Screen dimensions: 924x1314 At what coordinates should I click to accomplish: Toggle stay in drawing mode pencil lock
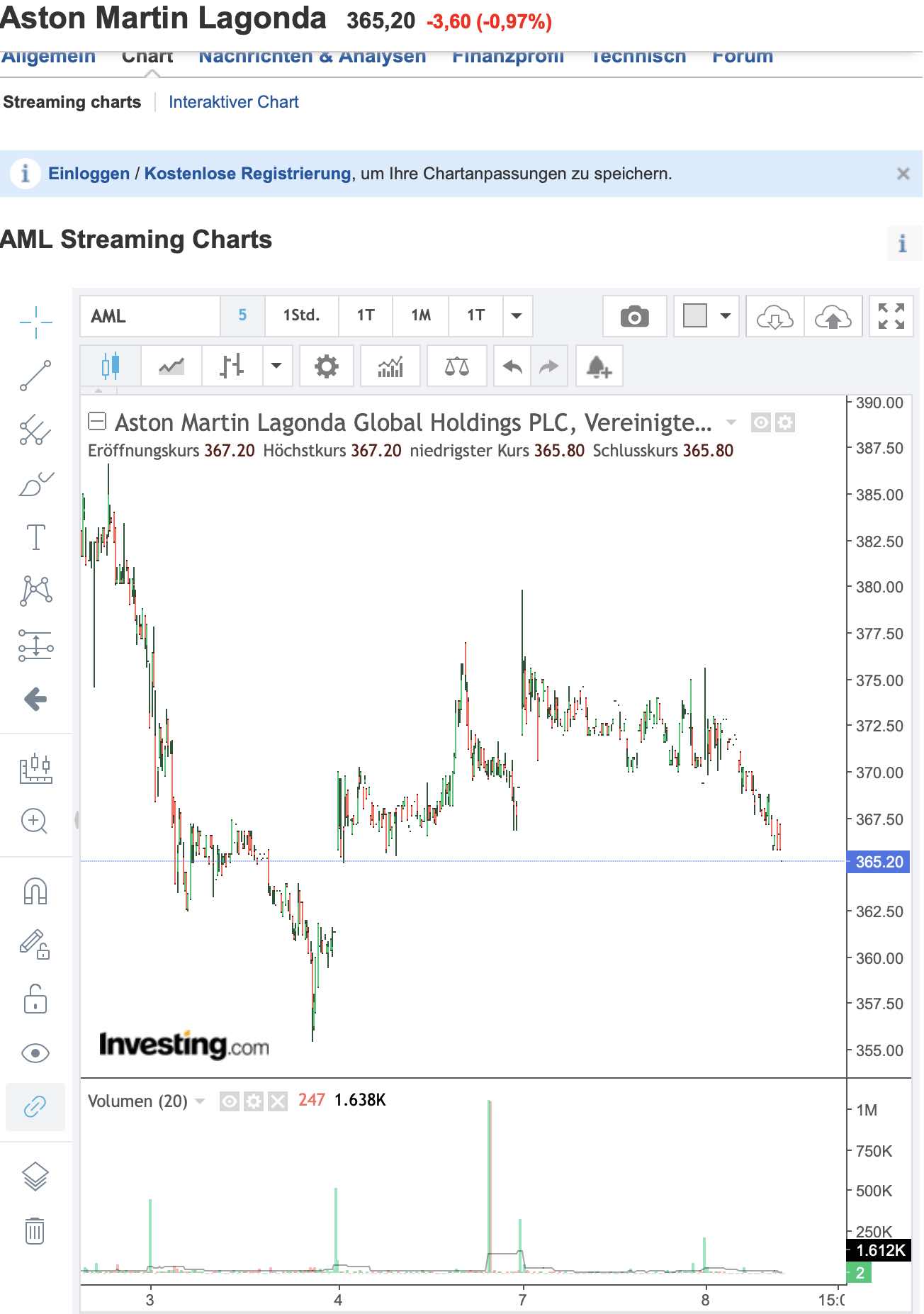tap(35, 944)
